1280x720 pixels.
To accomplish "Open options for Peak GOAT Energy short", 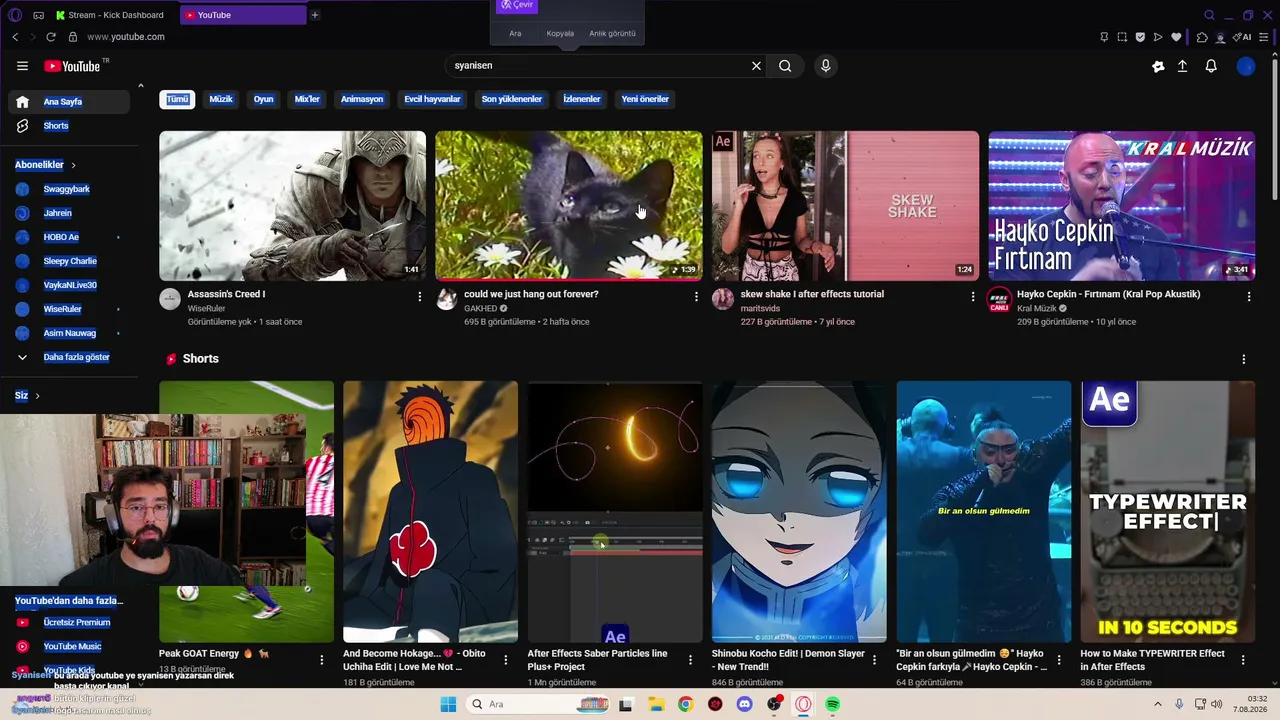I will click(322, 660).
